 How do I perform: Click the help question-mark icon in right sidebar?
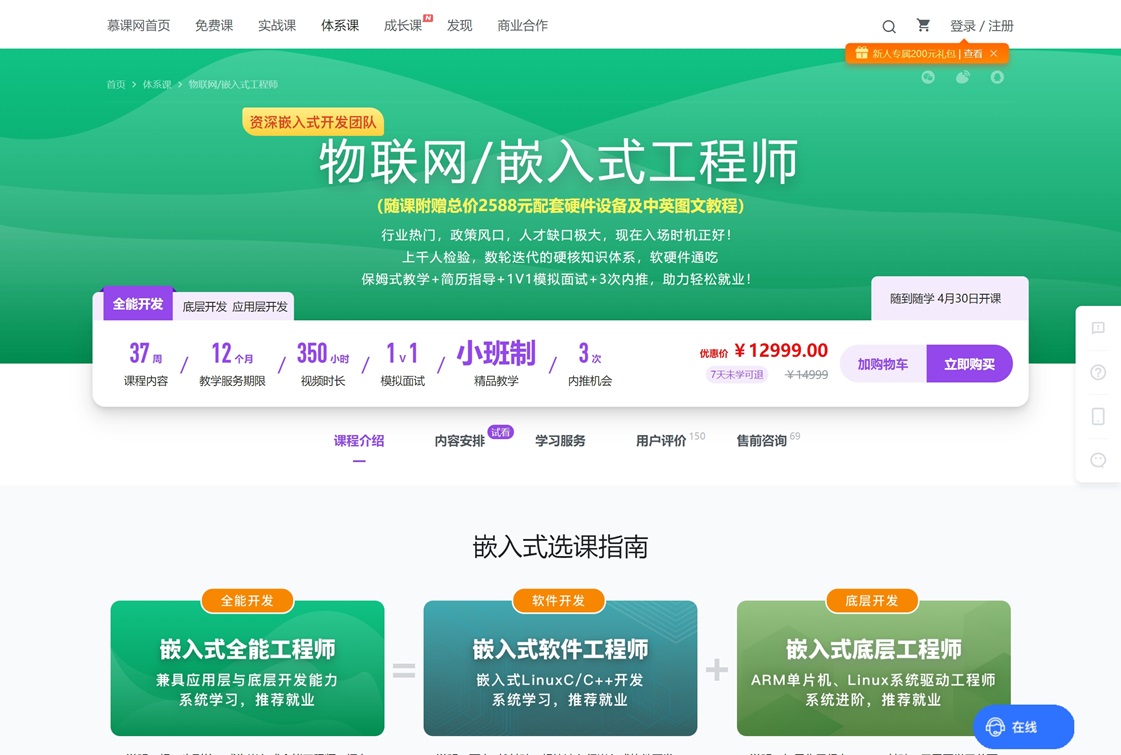pyautogui.click(x=1097, y=372)
